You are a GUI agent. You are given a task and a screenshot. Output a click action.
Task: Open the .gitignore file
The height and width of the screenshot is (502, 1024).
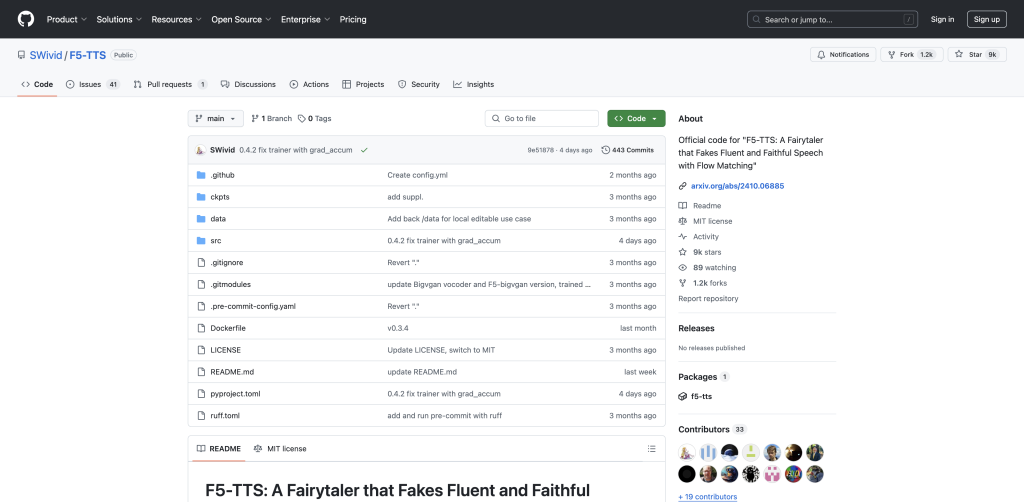point(227,262)
